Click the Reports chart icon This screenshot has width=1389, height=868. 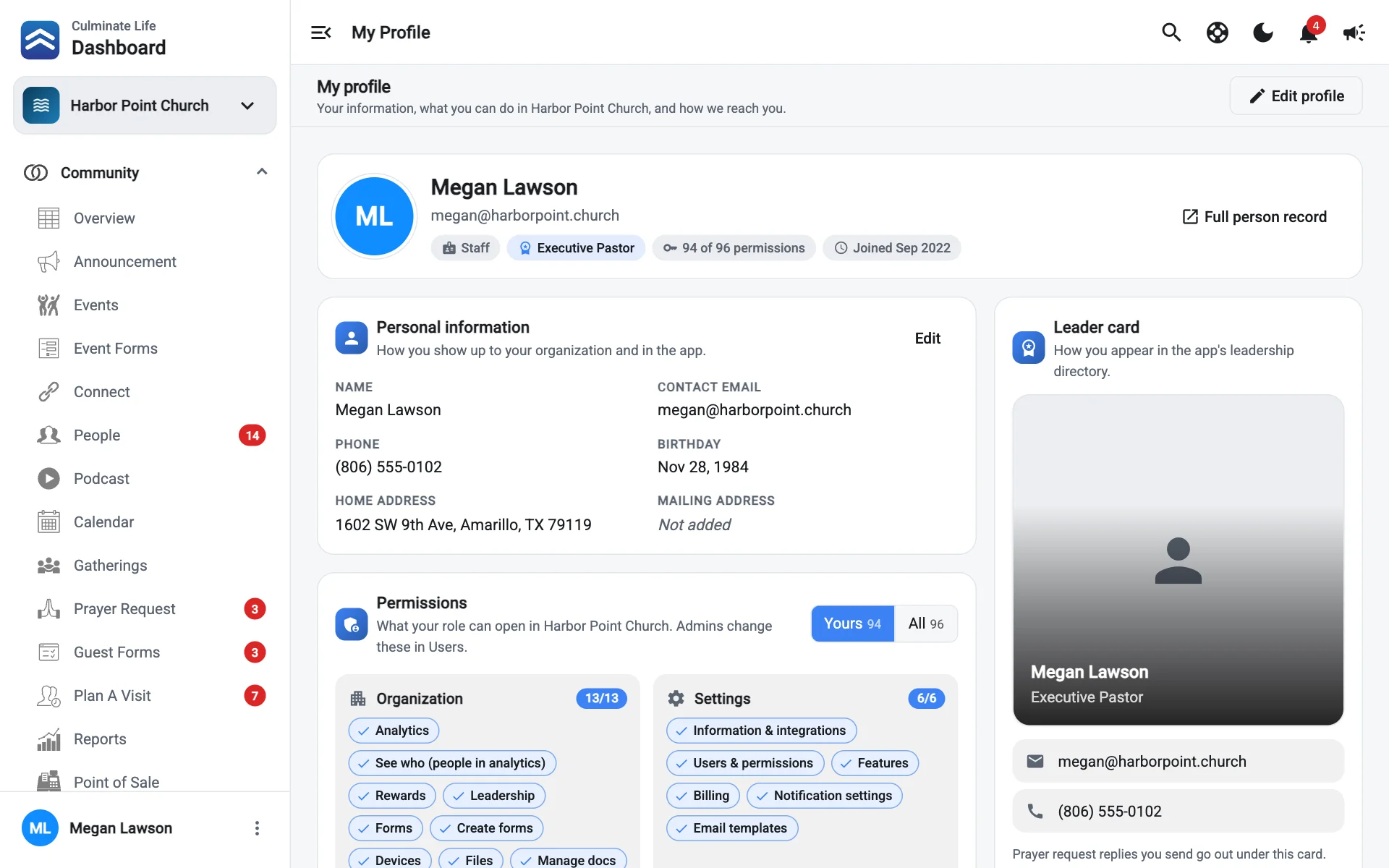(48, 739)
